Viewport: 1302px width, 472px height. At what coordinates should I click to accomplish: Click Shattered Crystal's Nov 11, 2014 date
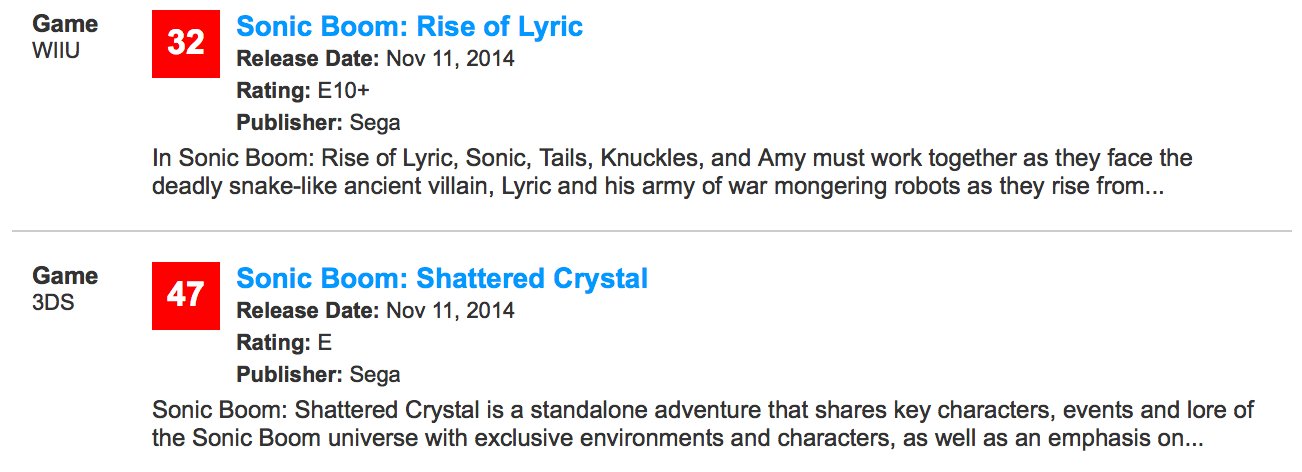[450, 310]
